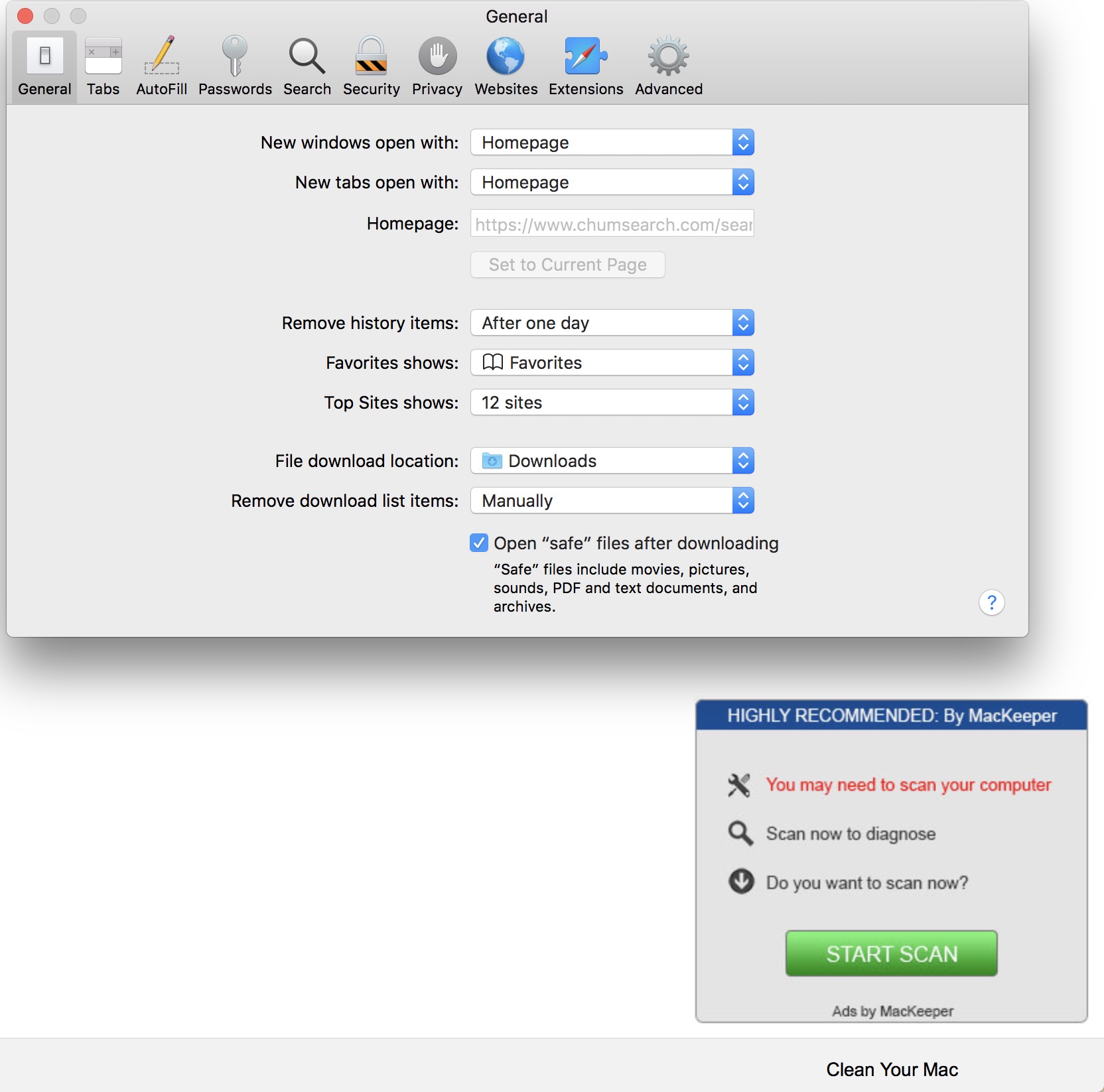Click the Scan now to diagnose text
1104x1092 pixels.
[x=851, y=833]
